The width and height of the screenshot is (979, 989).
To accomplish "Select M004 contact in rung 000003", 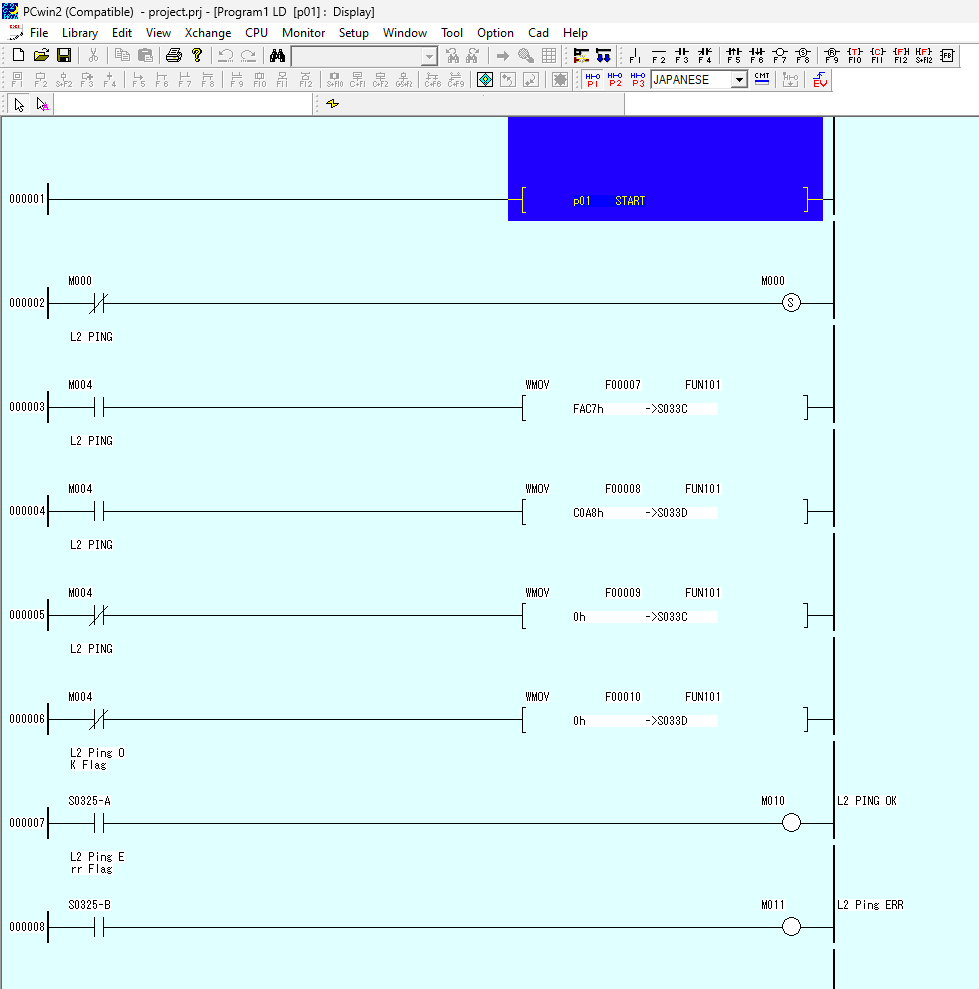I will [98, 407].
